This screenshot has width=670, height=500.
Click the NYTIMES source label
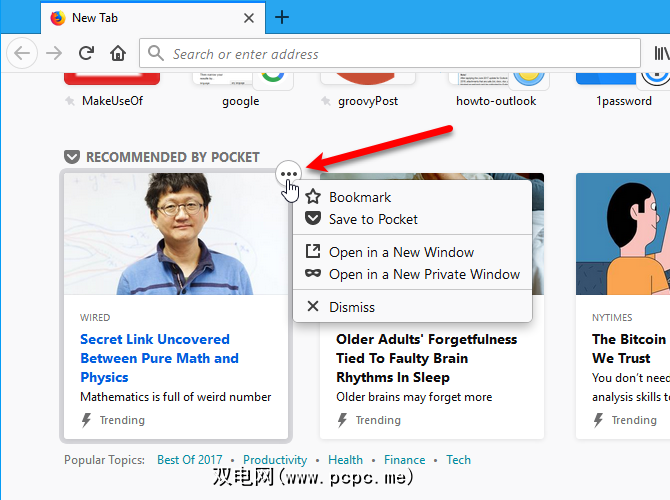[612, 318]
